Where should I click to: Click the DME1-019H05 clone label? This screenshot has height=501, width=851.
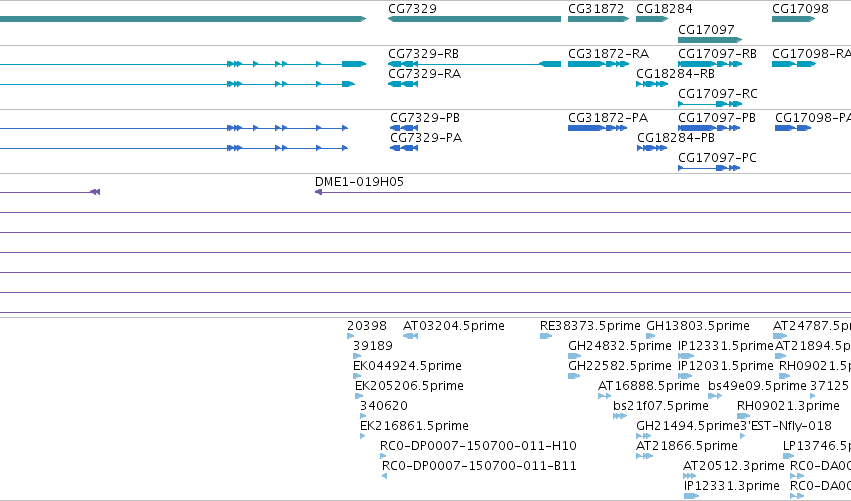(359, 182)
